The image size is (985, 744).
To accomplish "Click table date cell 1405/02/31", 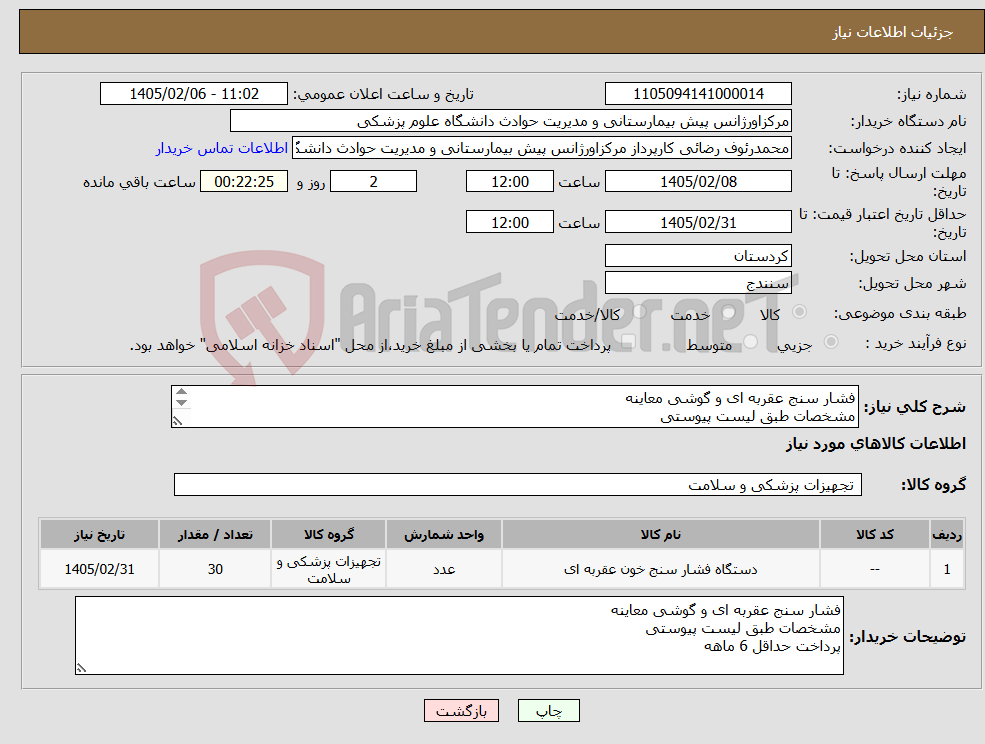I will tap(99, 569).
